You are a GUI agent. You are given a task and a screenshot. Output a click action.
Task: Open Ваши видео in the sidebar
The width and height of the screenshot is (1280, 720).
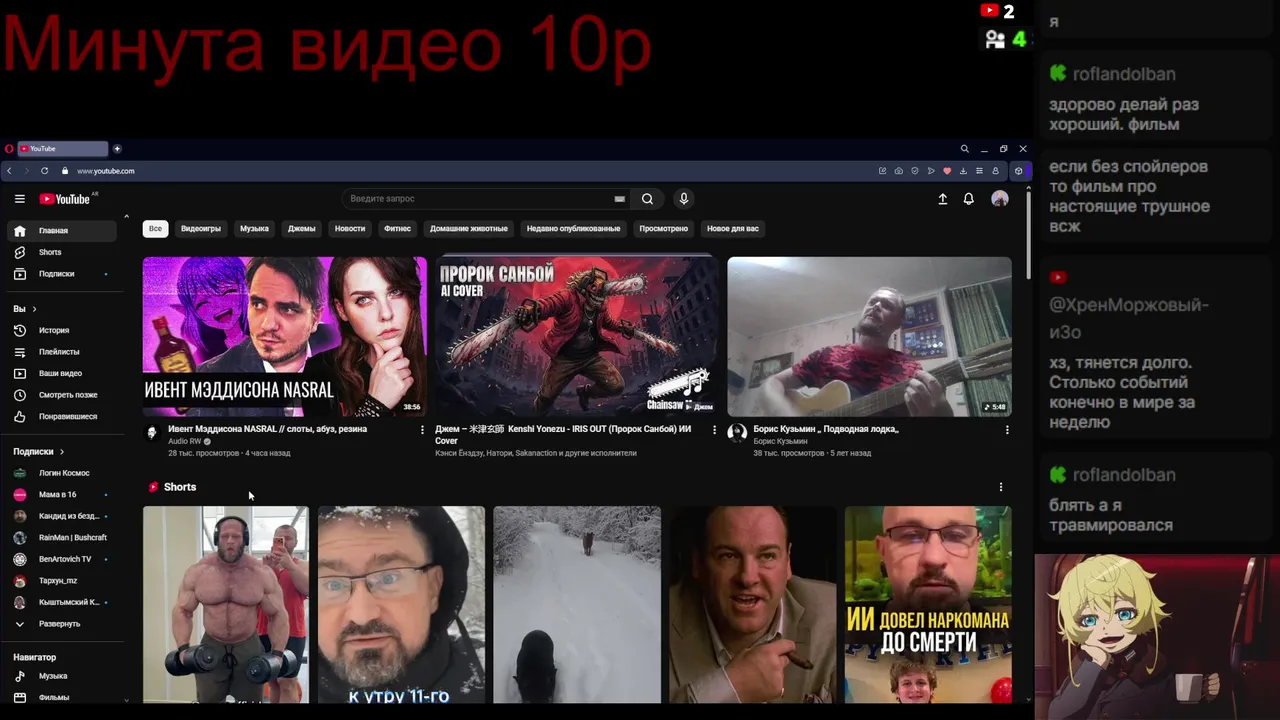(62, 373)
